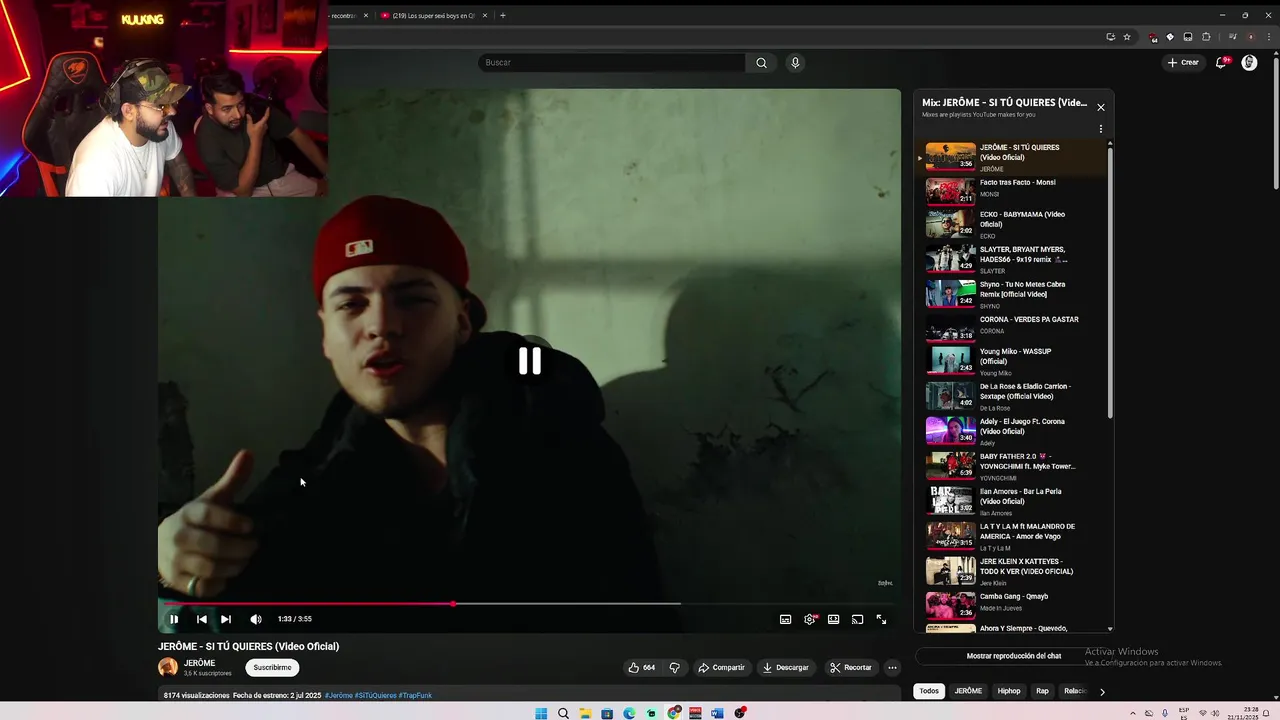This screenshot has width=1280, height=720.
Task: Skip to the next video
Action: pyautogui.click(x=226, y=619)
